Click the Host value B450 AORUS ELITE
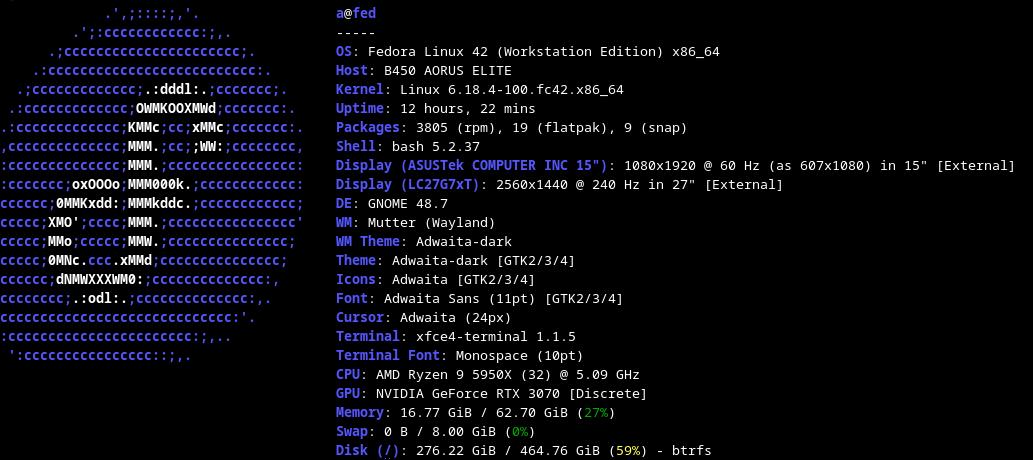1033x460 pixels. click(x=448, y=71)
